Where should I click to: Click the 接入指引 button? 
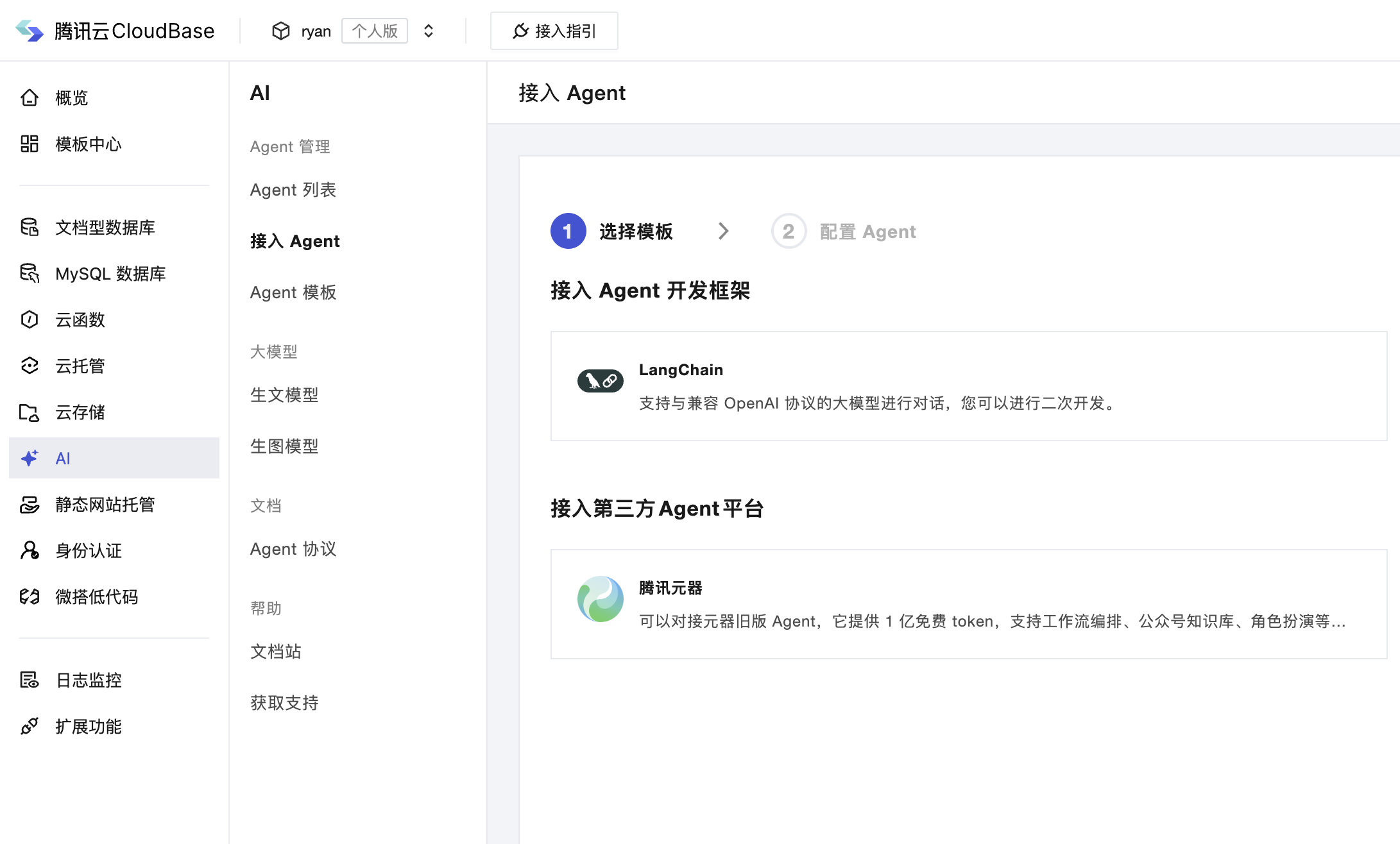[554, 31]
